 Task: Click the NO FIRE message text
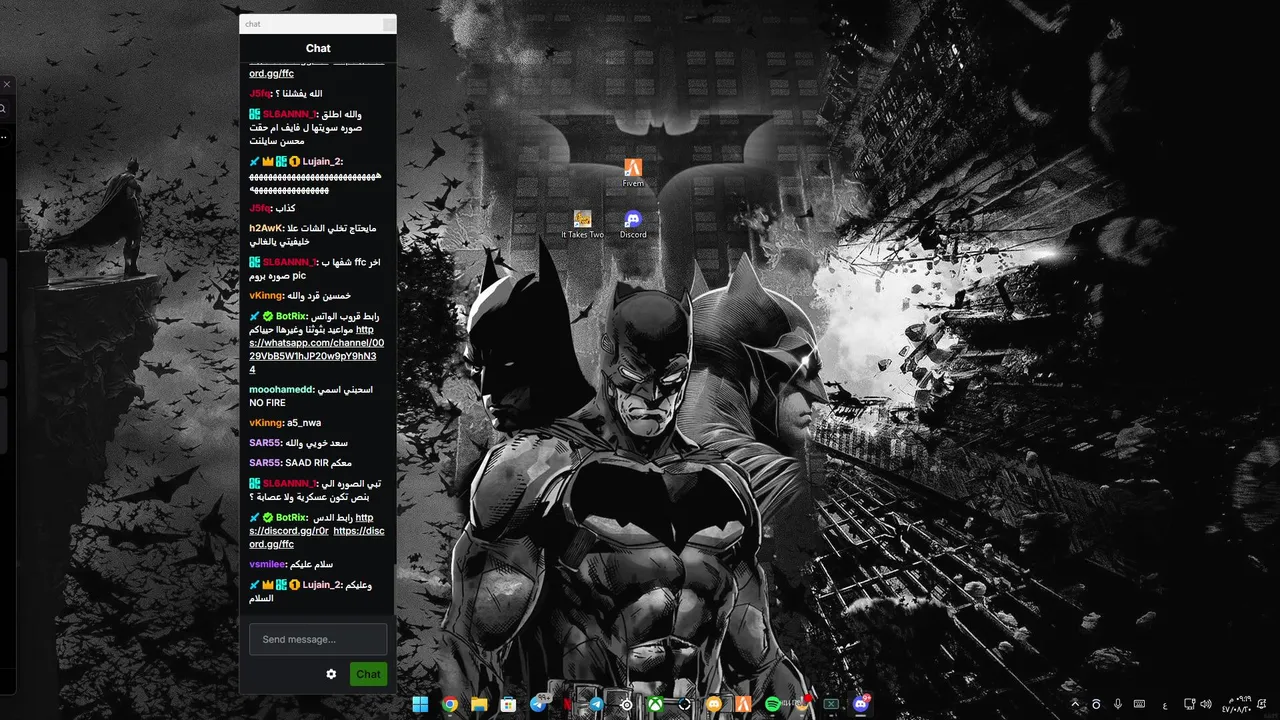coord(267,403)
